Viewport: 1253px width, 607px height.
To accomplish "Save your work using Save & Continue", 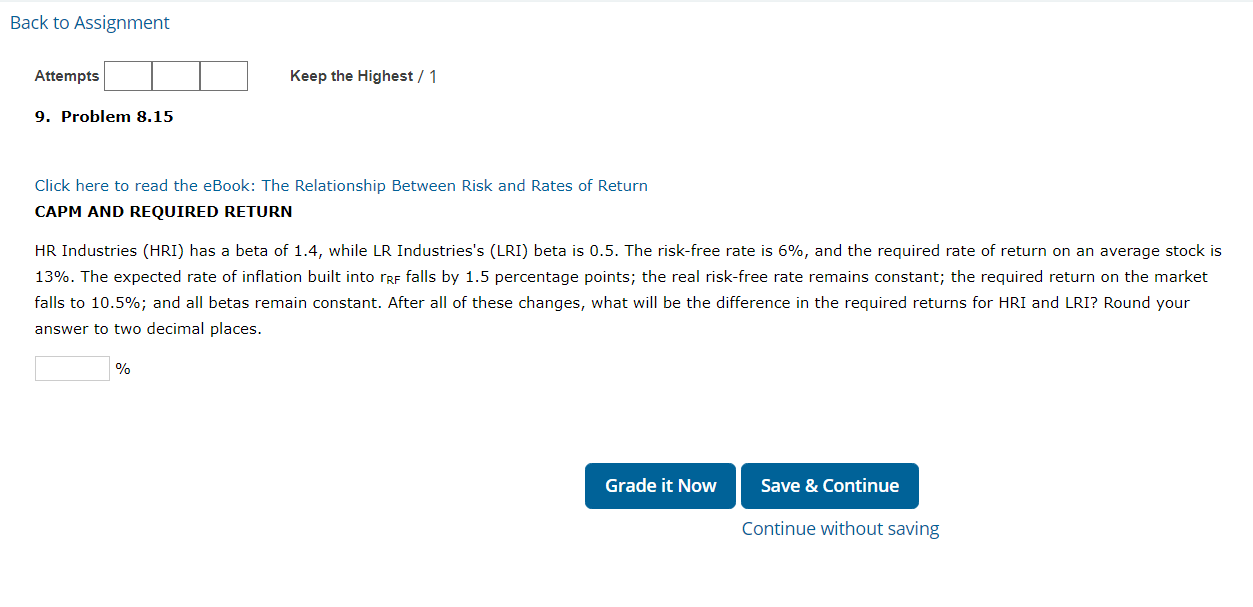I will (829, 485).
